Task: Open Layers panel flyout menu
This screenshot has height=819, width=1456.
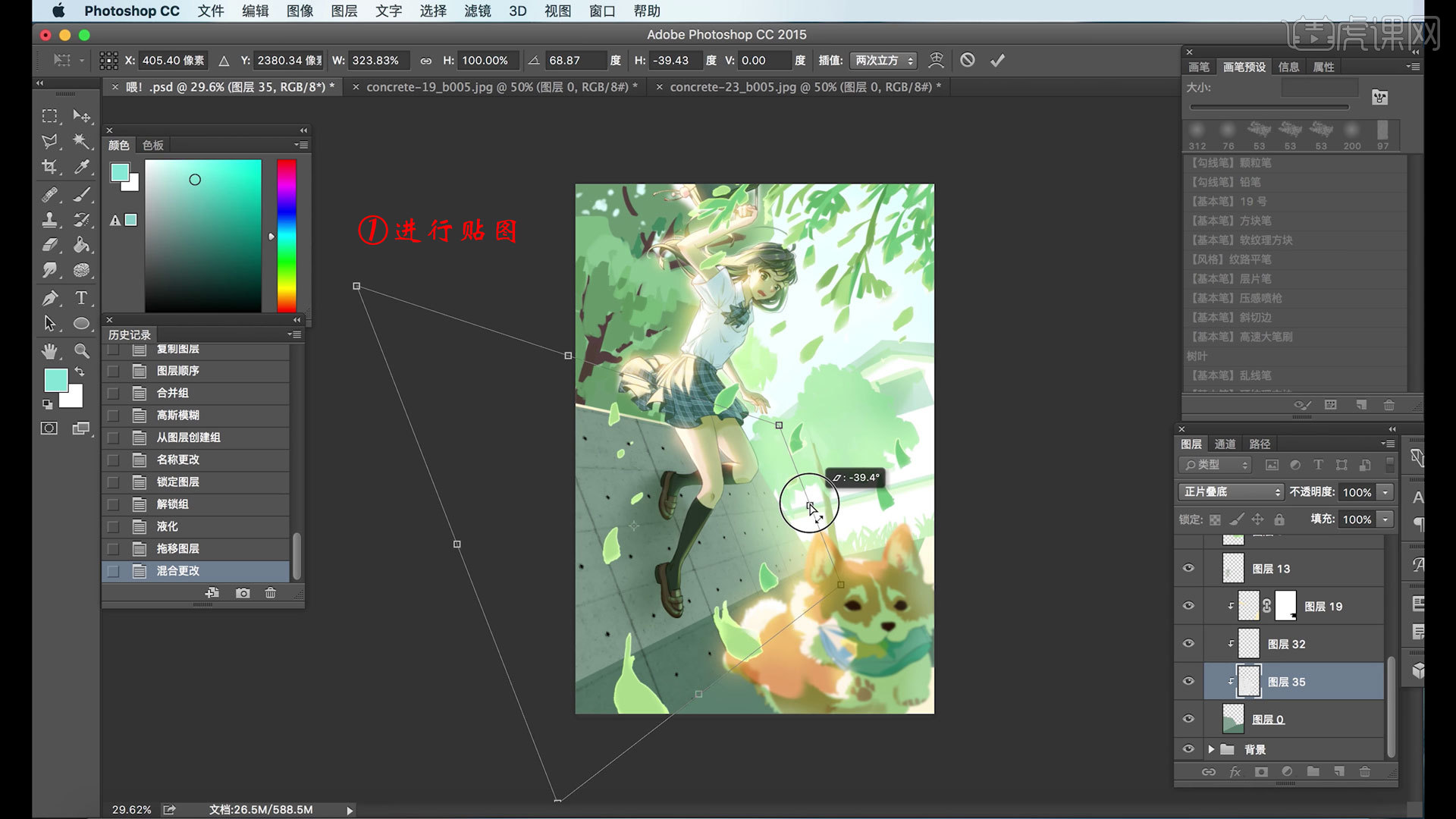Action: [x=1388, y=444]
